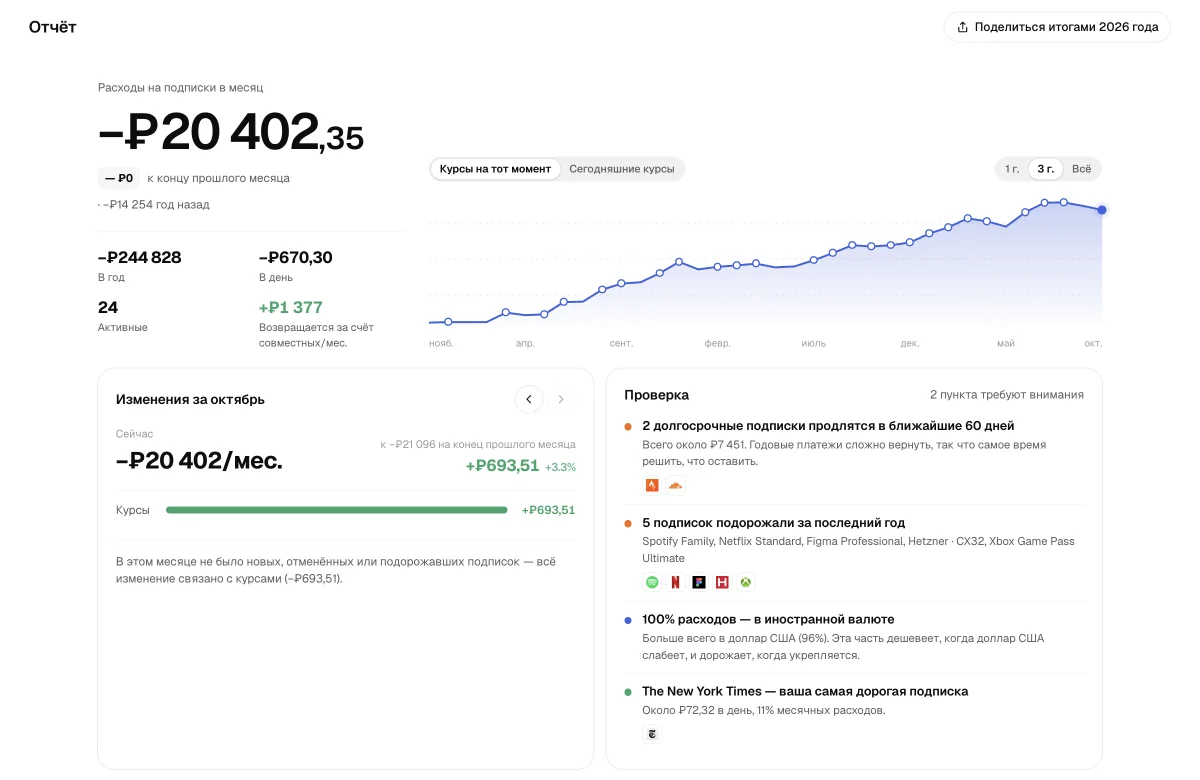Click the 'Отчёт' page title

53,27
